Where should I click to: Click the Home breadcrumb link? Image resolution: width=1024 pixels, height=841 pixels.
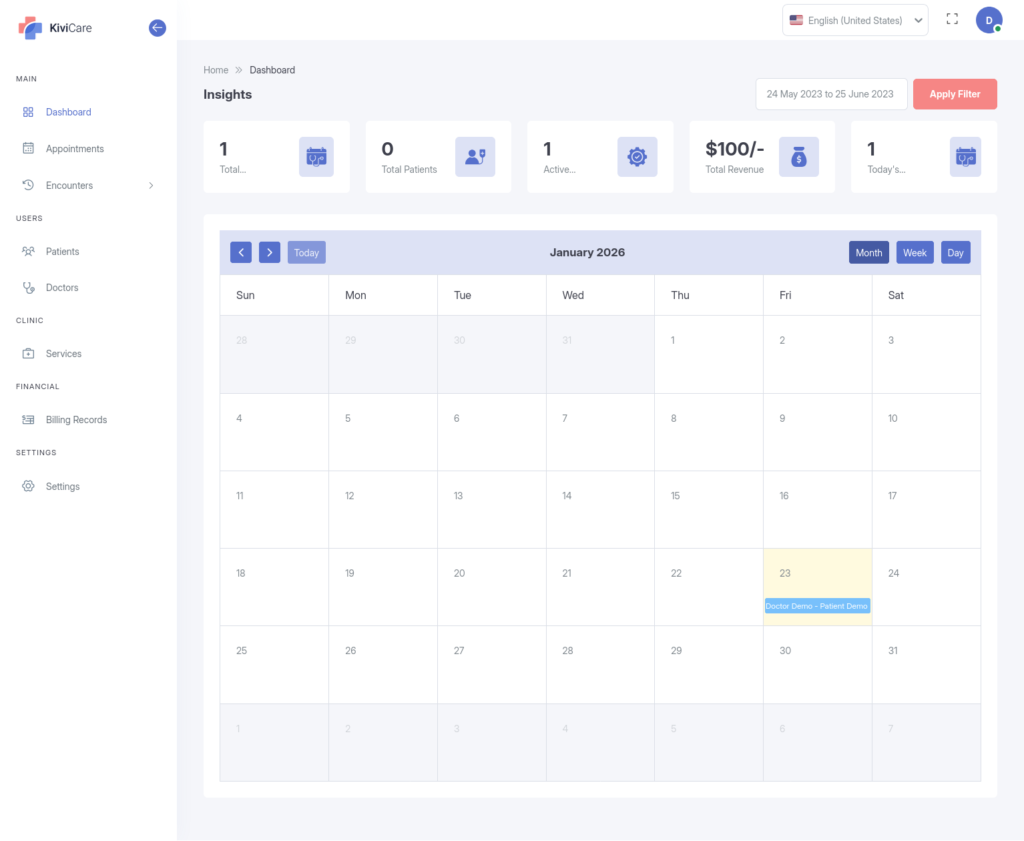215,70
